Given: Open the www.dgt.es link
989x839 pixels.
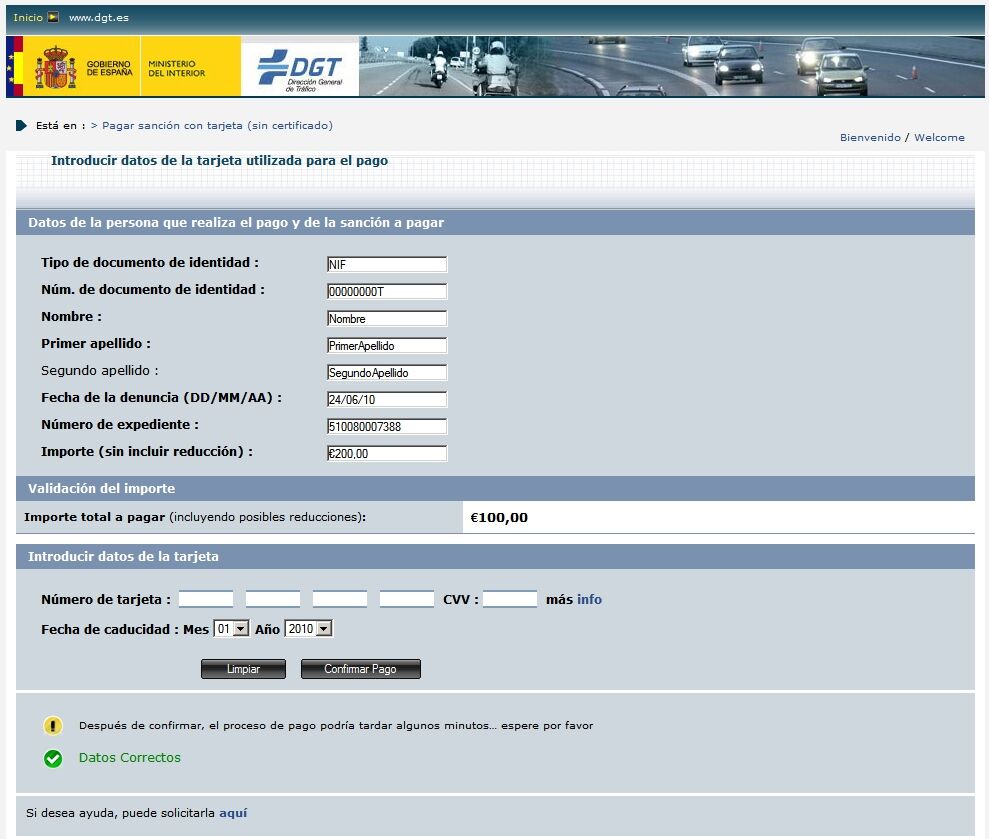Looking at the screenshot, I should click(98, 18).
